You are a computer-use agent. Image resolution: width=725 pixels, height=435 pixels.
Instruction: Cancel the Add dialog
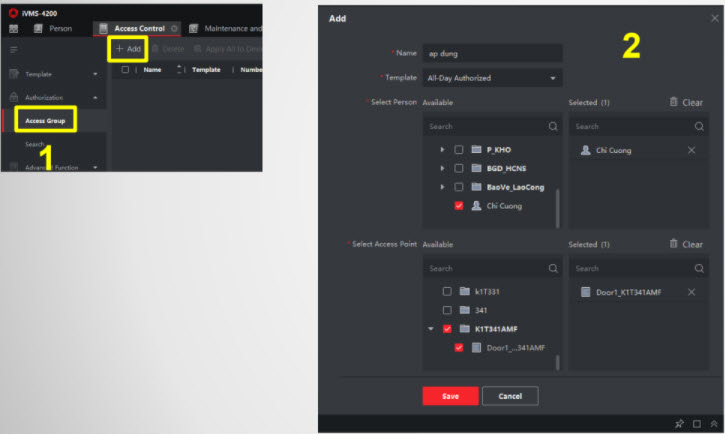[x=509, y=396]
